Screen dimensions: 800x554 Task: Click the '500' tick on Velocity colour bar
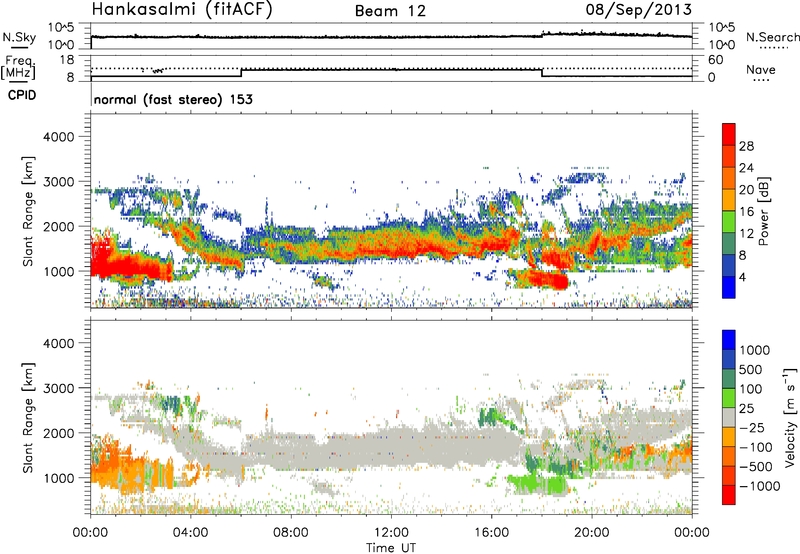pos(751,369)
